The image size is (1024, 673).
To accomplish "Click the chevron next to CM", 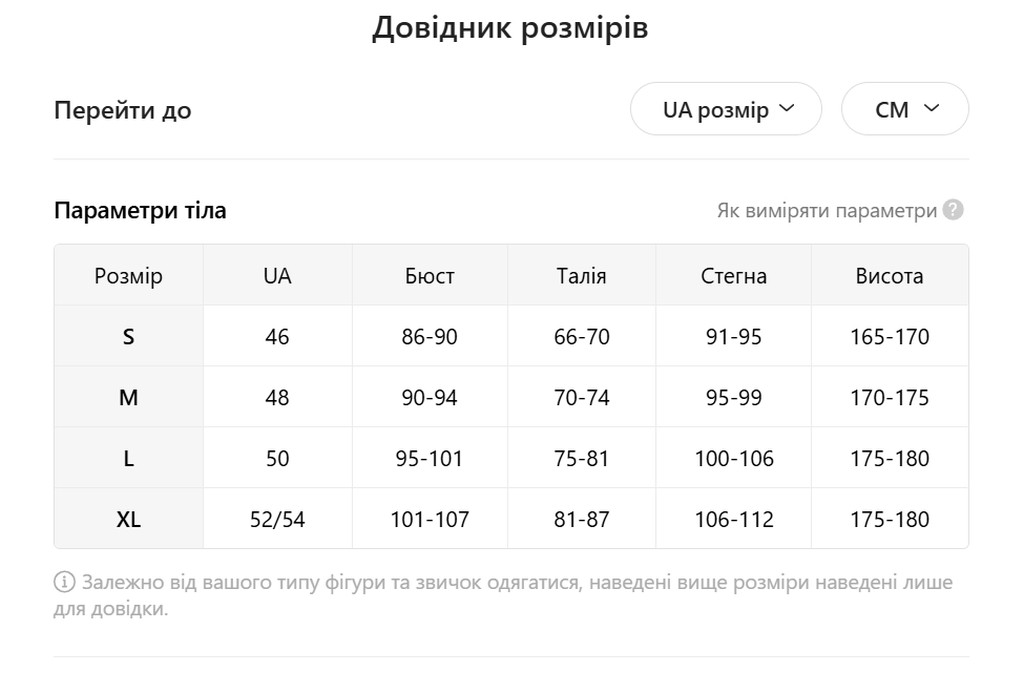I will click(x=931, y=108).
